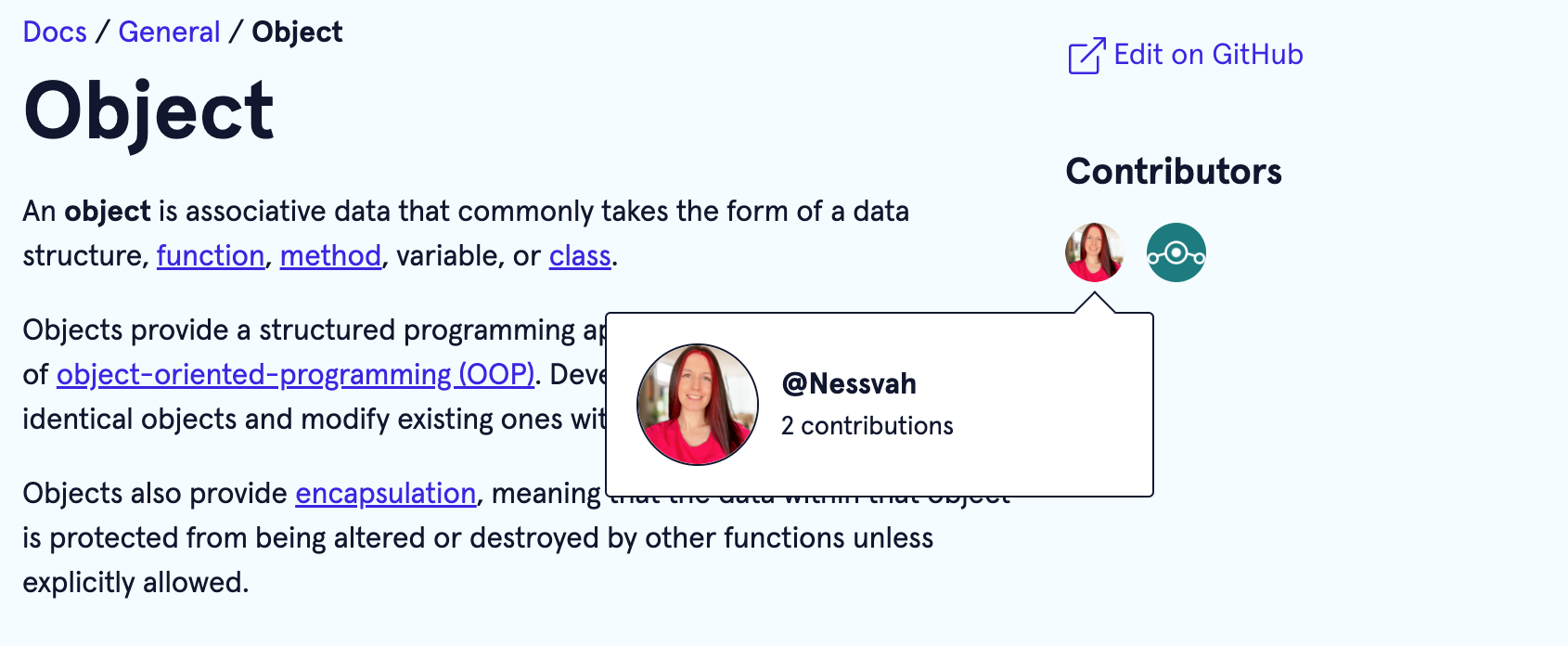Viewport: 1568px width, 646px height.
Task: Select the Object breadcrumb entry
Action: point(296,32)
